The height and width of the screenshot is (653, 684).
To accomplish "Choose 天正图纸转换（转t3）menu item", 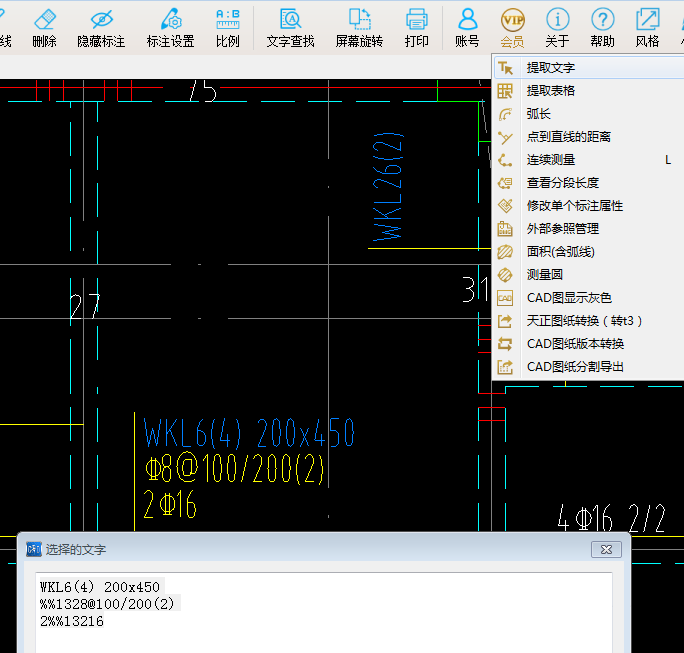I will pos(589,321).
